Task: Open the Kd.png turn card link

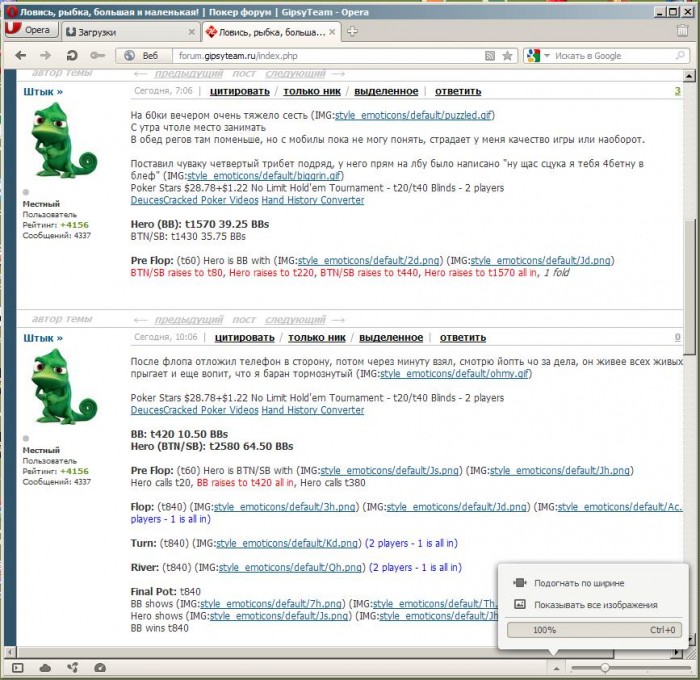Action: click(287, 543)
